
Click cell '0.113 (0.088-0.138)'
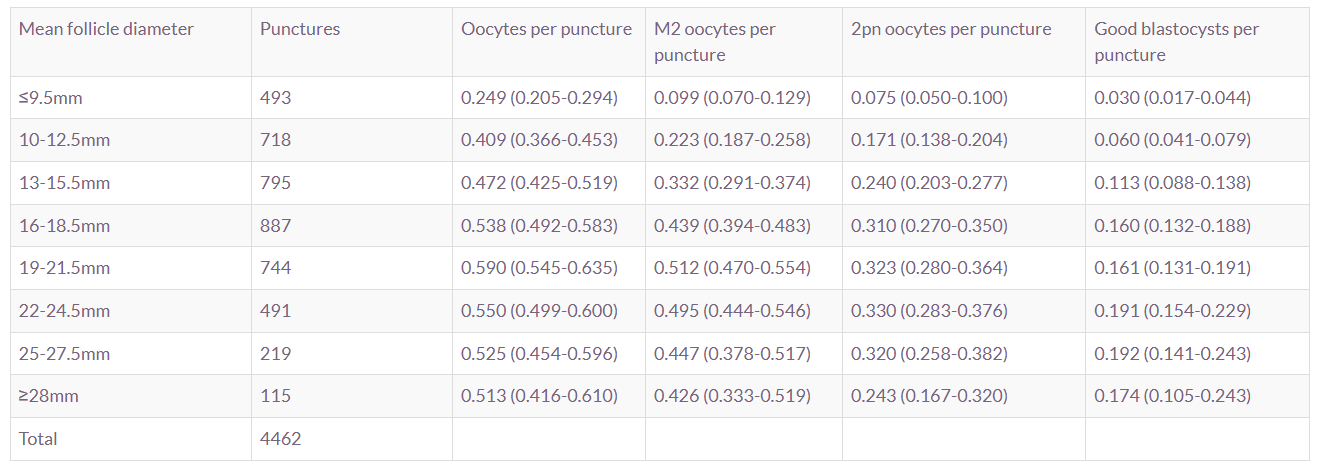pyautogui.click(x=1172, y=183)
